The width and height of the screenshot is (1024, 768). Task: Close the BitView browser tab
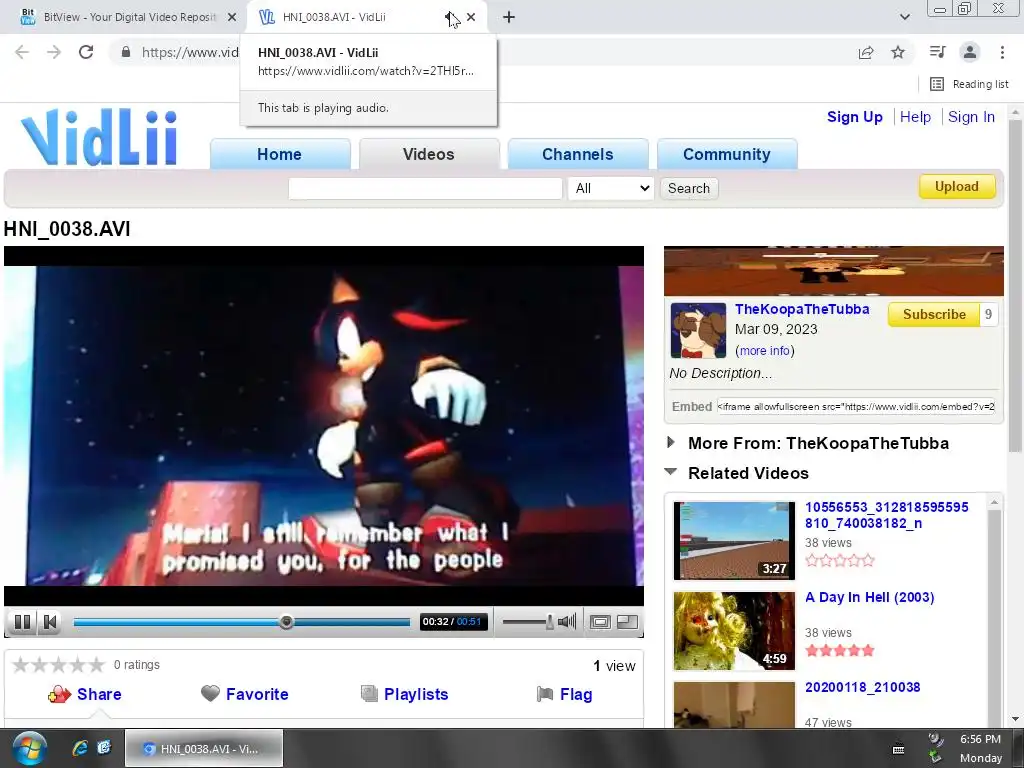232,17
